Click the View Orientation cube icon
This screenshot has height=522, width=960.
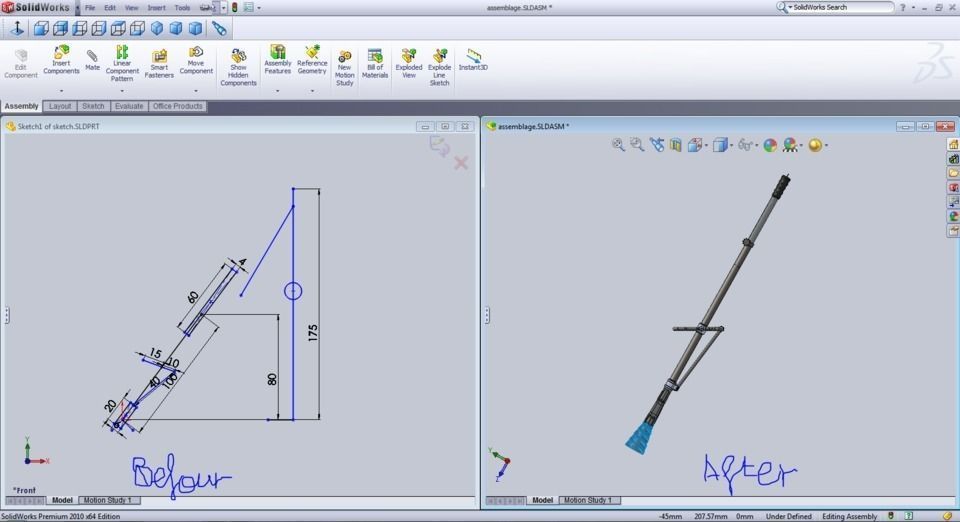[694, 145]
